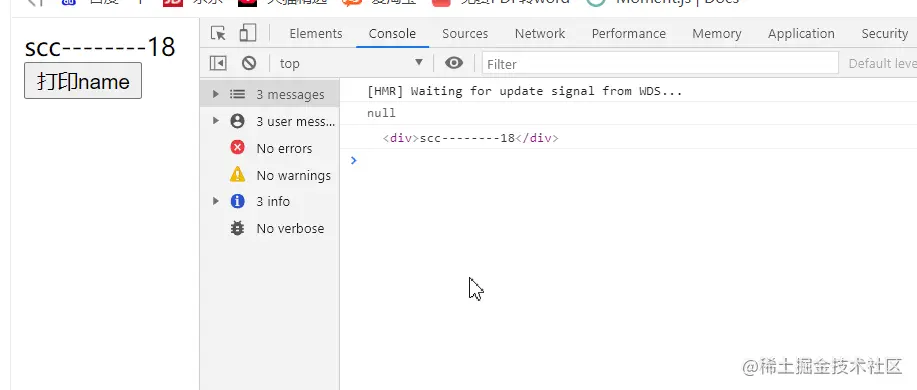Select the blue info icon
The height and width of the screenshot is (390, 917).
pyautogui.click(x=237, y=201)
